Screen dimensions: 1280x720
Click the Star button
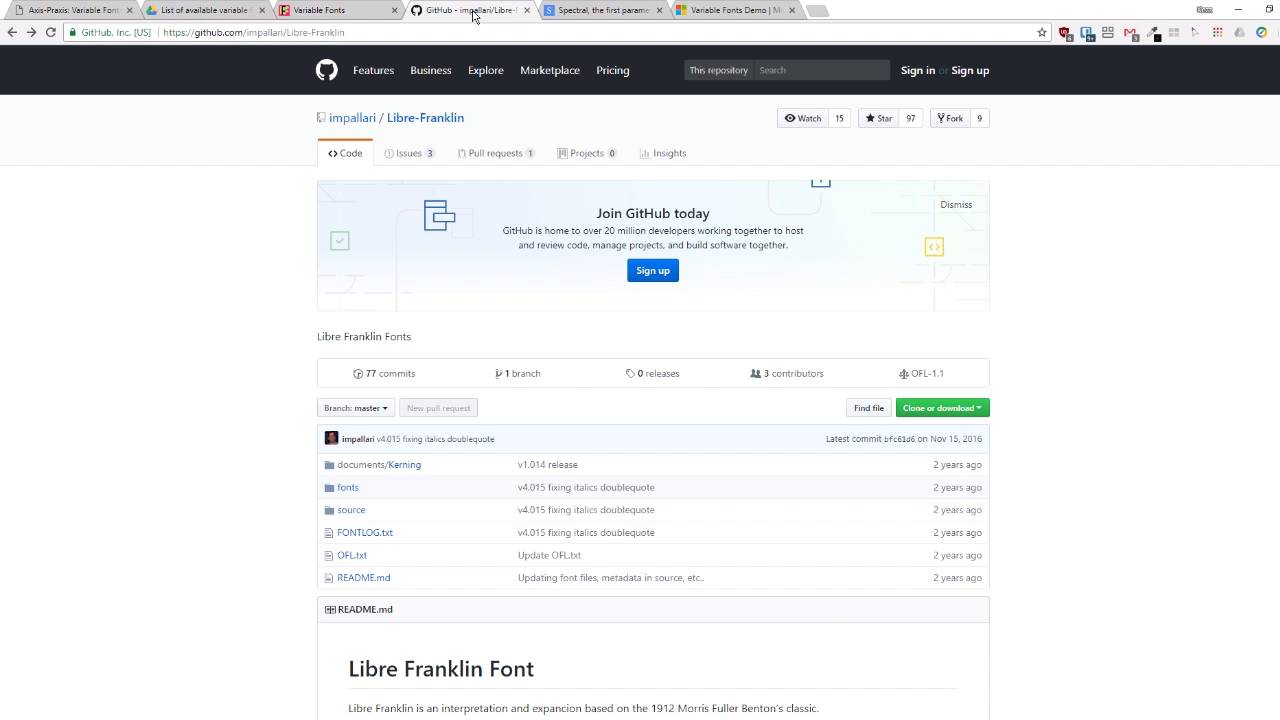879,118
